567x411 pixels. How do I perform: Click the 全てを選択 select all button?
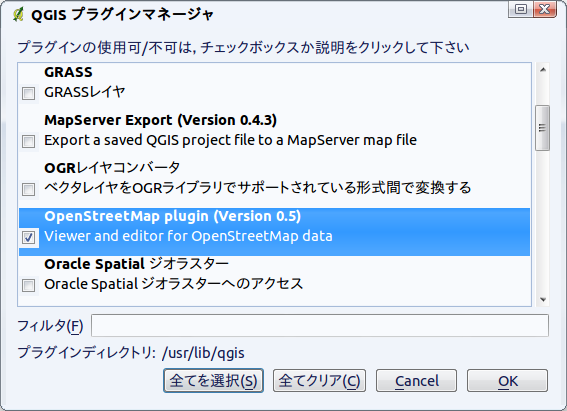point(213,381)
